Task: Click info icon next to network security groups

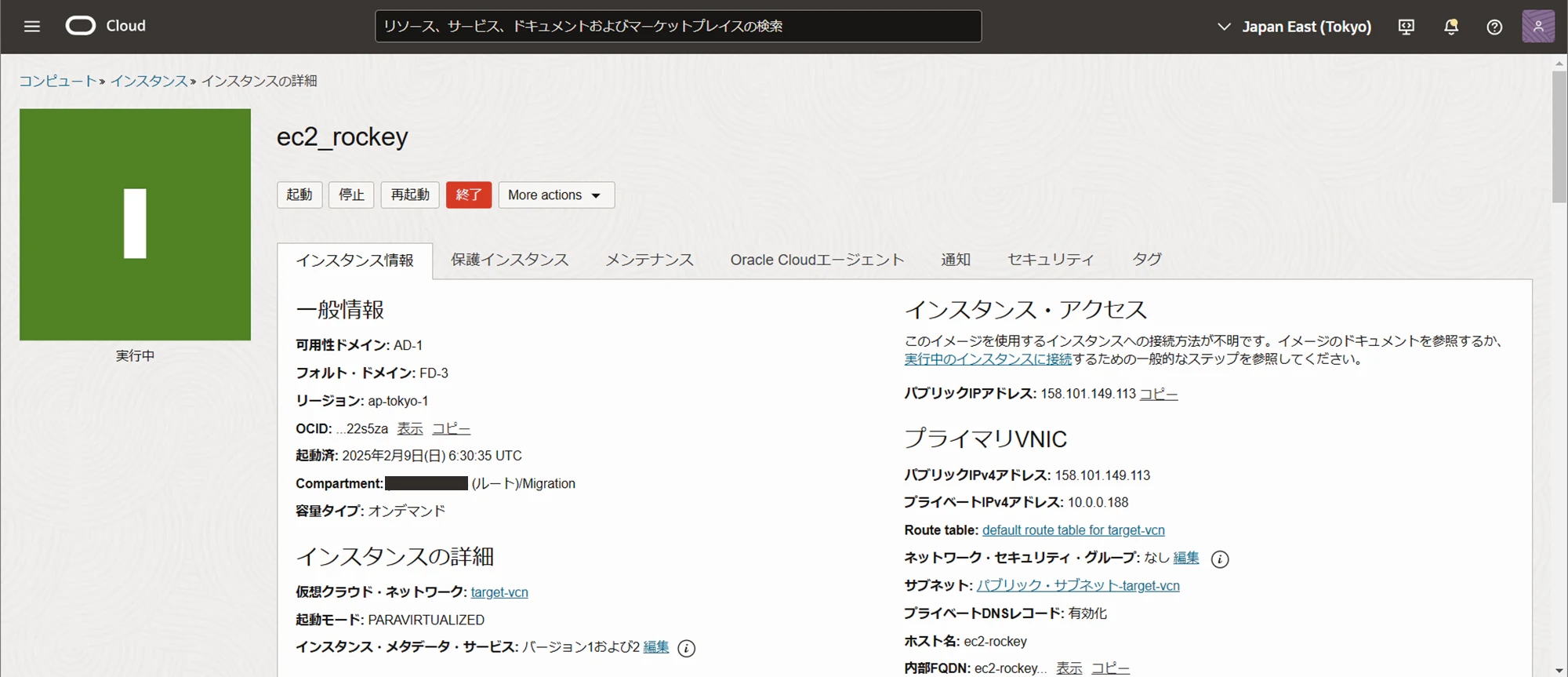Action: 1220,559
